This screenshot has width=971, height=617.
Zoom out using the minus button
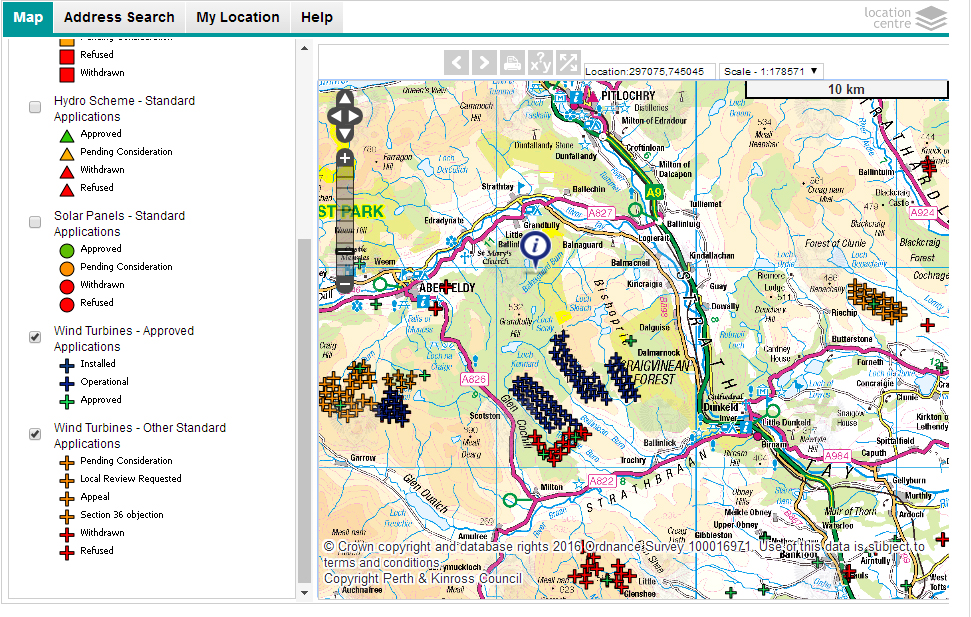pyautogui.click(x=345, y=285)
